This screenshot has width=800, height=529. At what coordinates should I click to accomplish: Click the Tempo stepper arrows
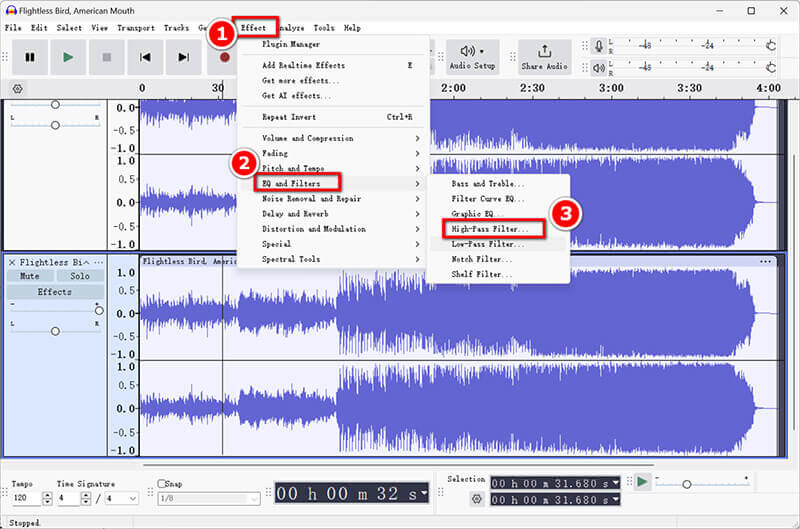[x=47, y=498]
